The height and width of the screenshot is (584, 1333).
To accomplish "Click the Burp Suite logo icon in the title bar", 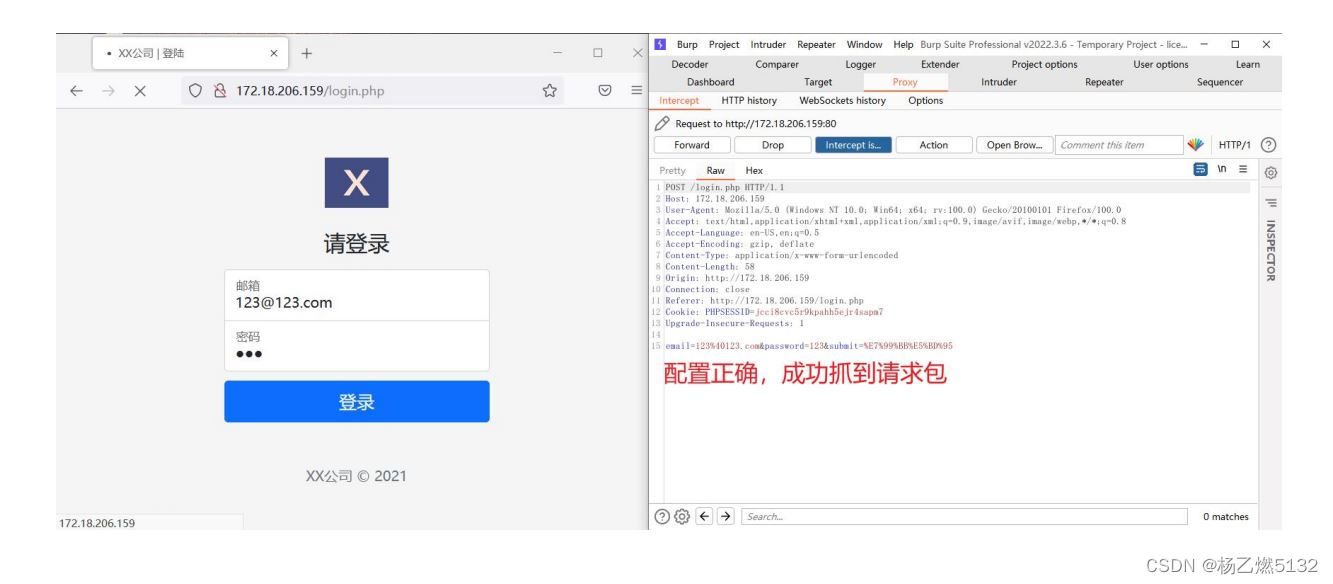I will tap(661, 45).
